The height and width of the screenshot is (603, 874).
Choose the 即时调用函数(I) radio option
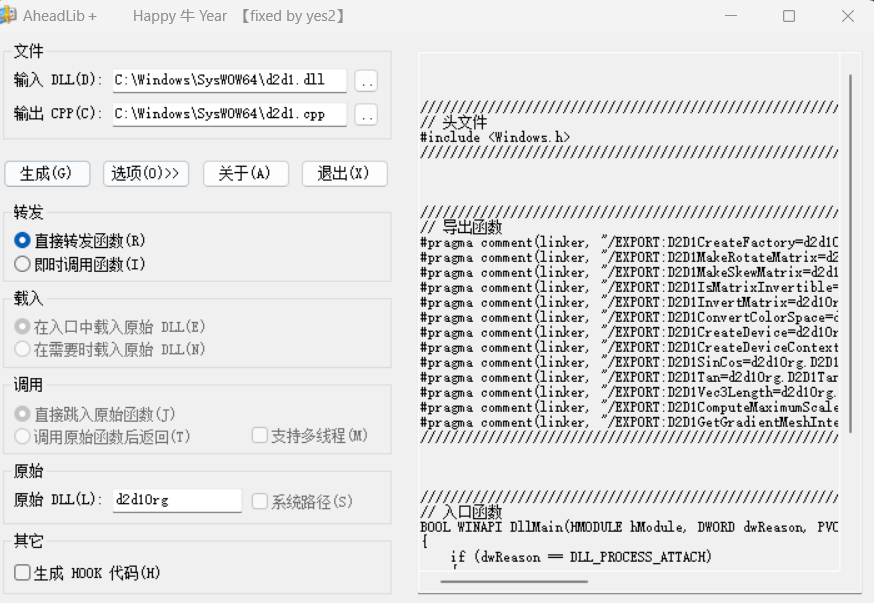pyautogui.click(x=23, y=265)
